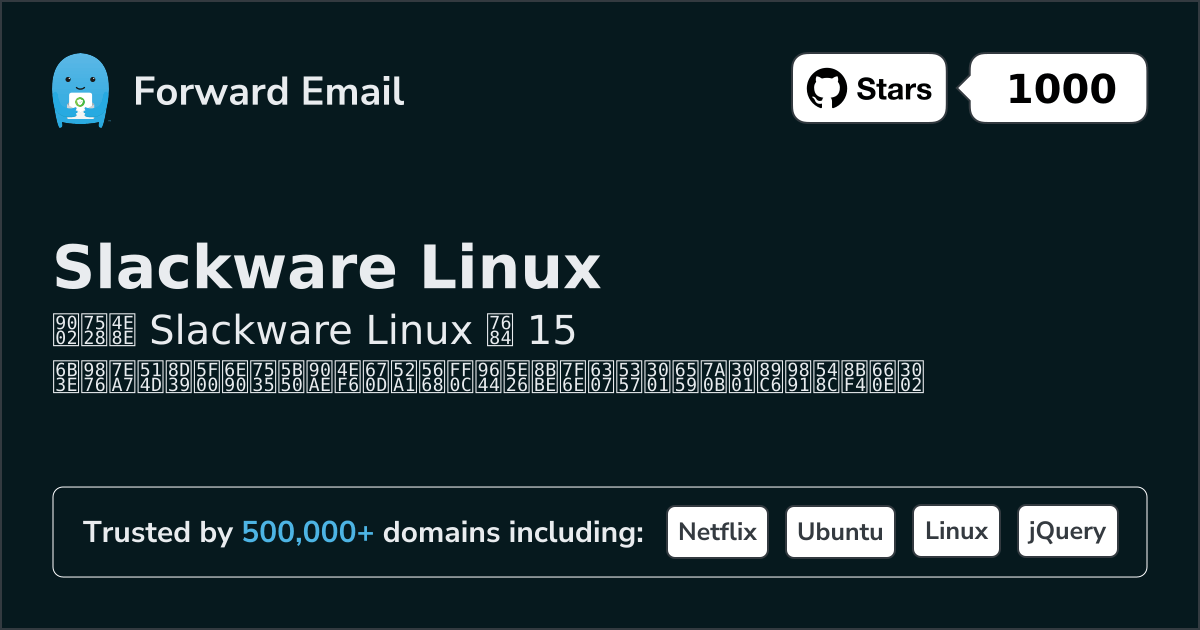This screenshot has height=630, width=1200.
Task: Choose the Ubuntu badge
Action: click(840, 532)
